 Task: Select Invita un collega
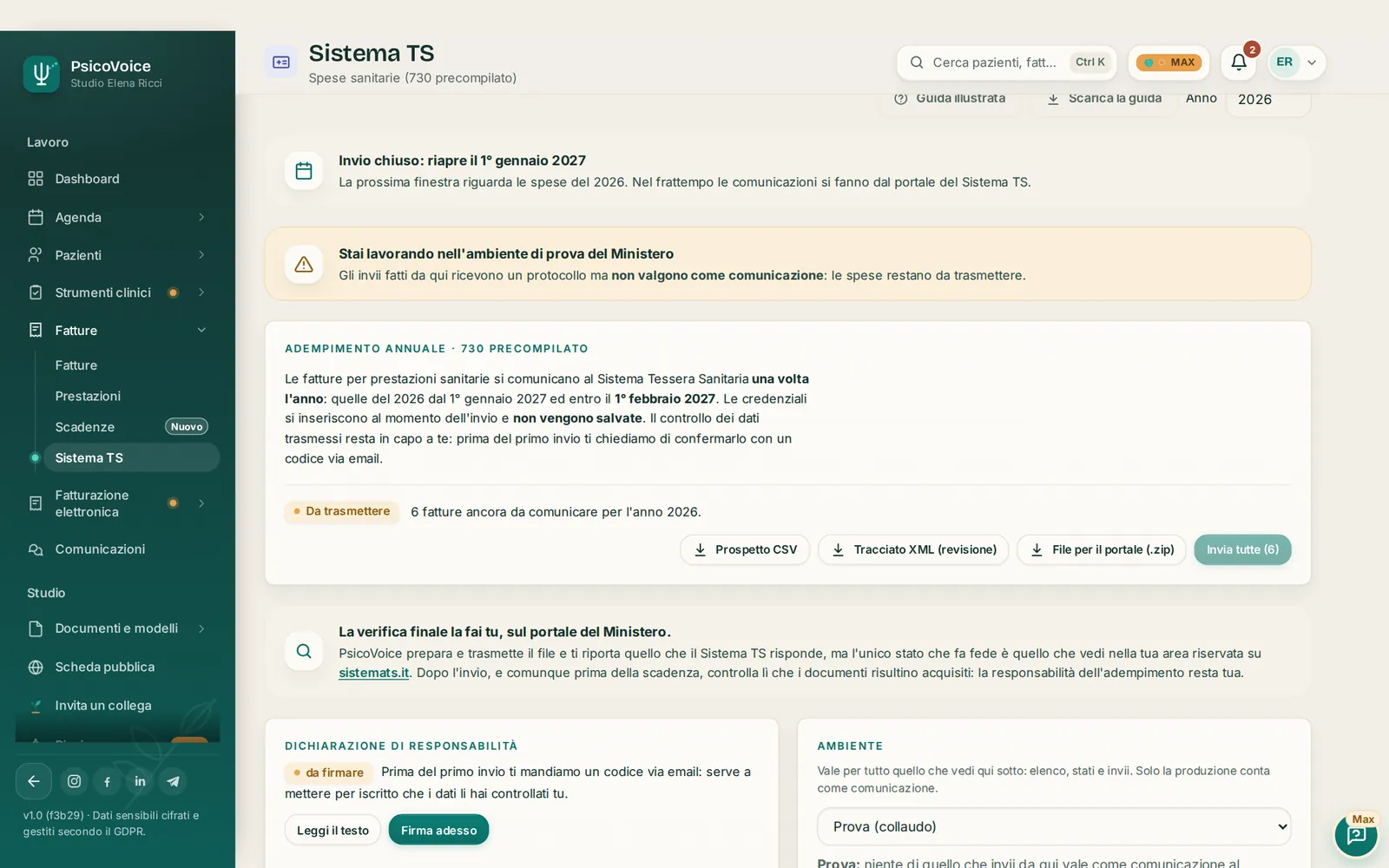(117, 706)
